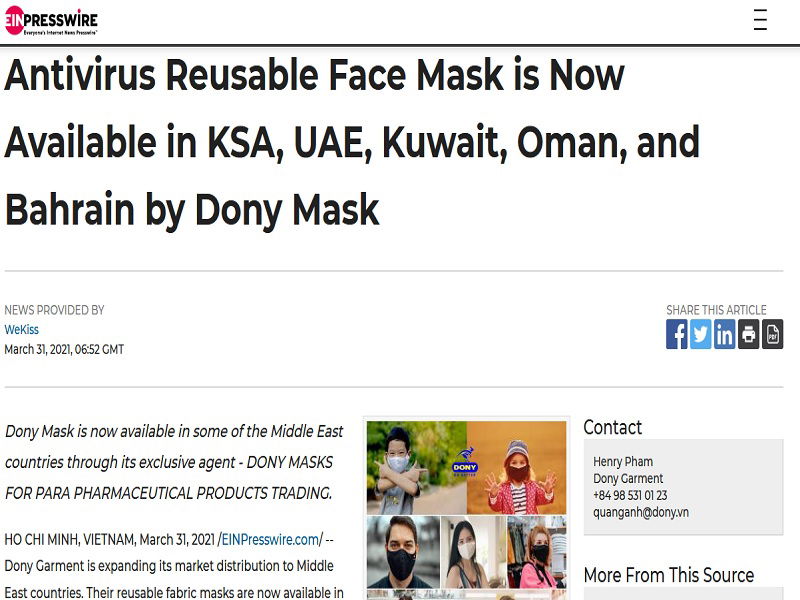Click the woman in white mask photo

(473, 552)
